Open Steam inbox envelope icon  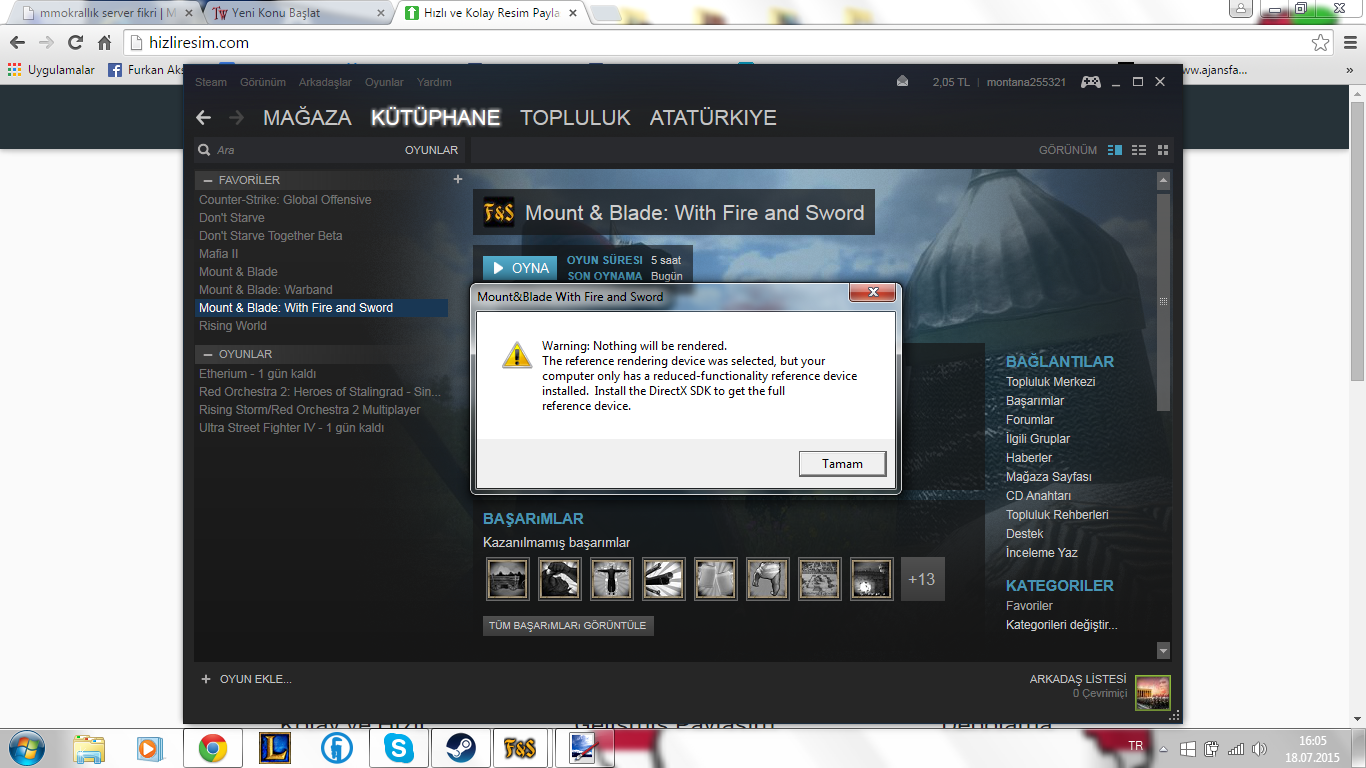tap(903, 82)
